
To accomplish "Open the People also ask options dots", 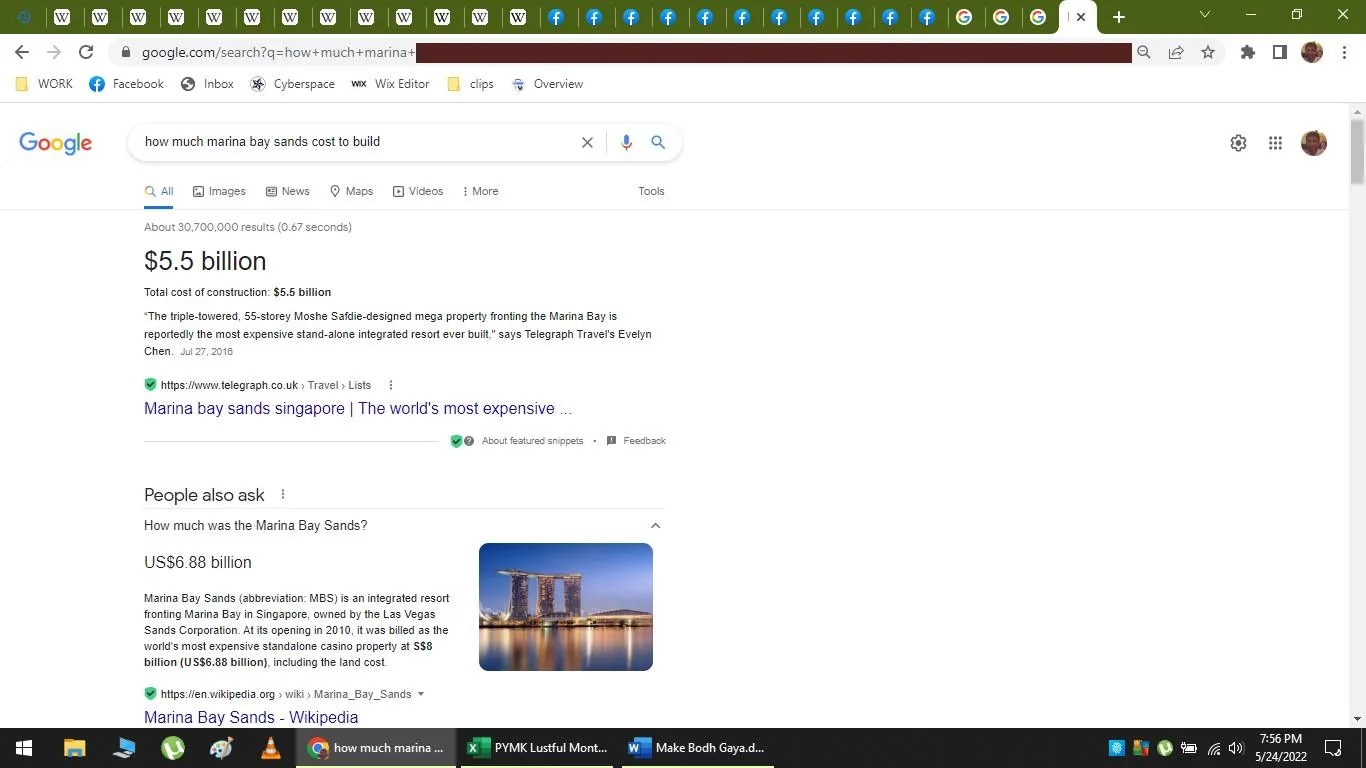I will pos(283,494).
